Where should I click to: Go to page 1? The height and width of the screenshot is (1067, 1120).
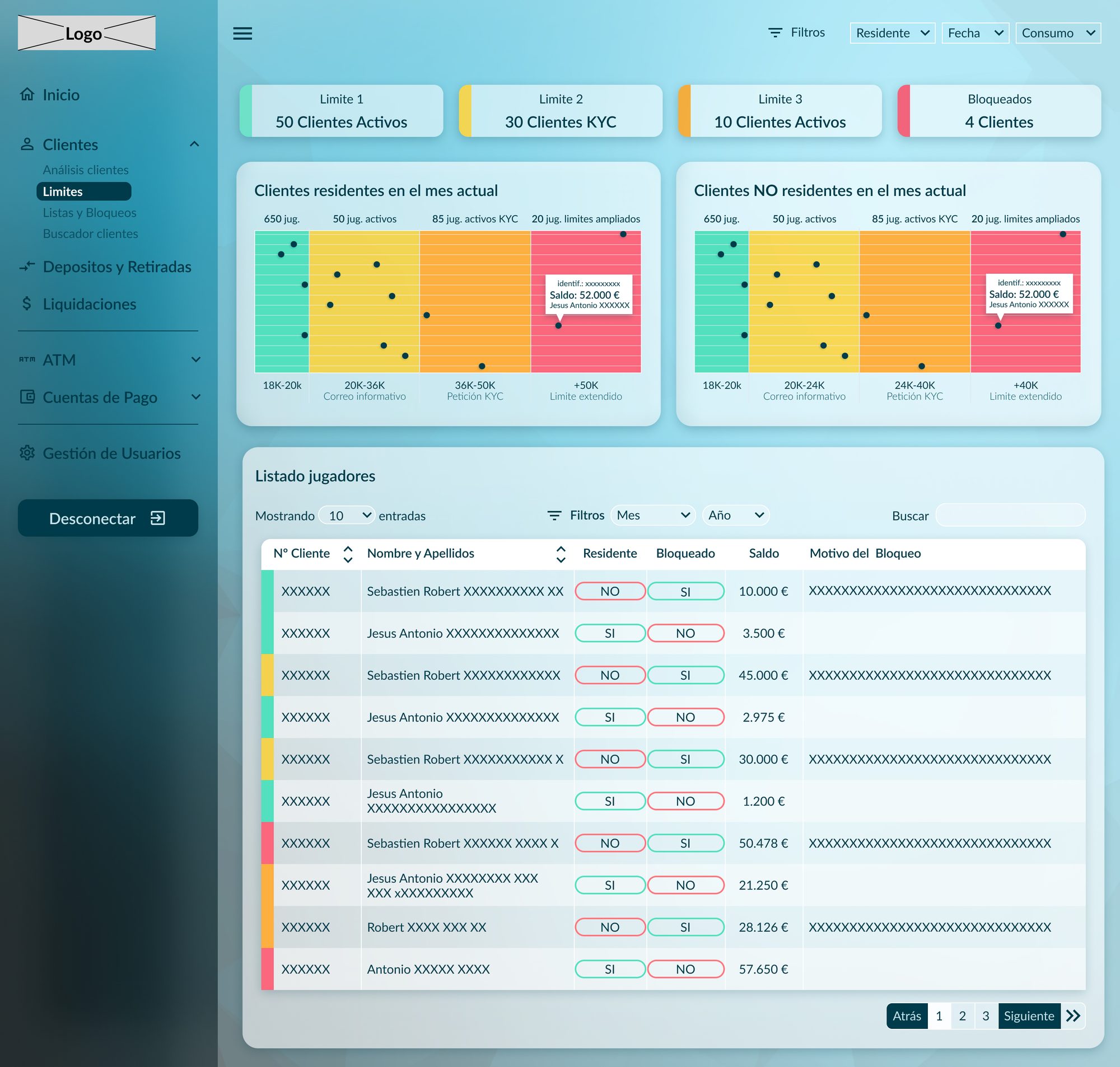click(939, 1016)
